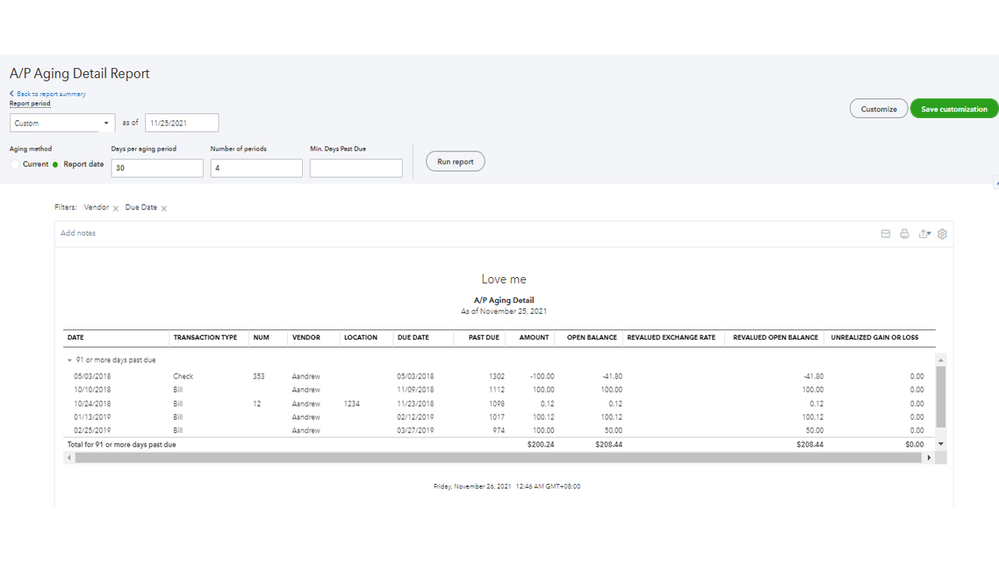Select the Current aging method radio button
The height and width of the screenshot is (562, 999).
pos(15,164)
